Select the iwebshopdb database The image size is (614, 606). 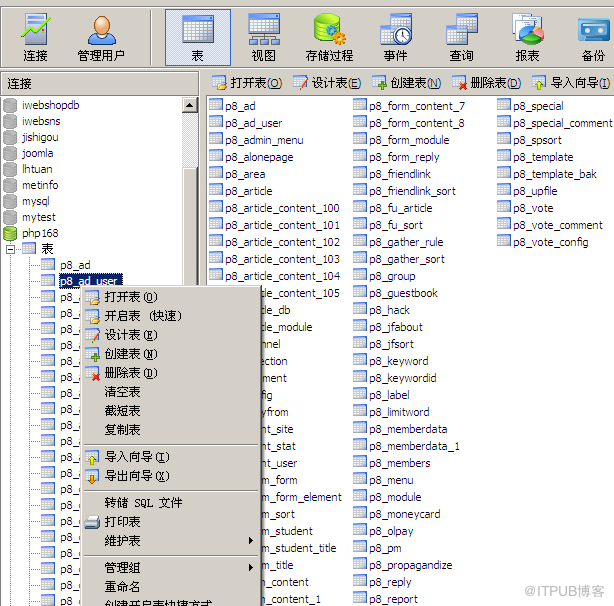(51, 105)
